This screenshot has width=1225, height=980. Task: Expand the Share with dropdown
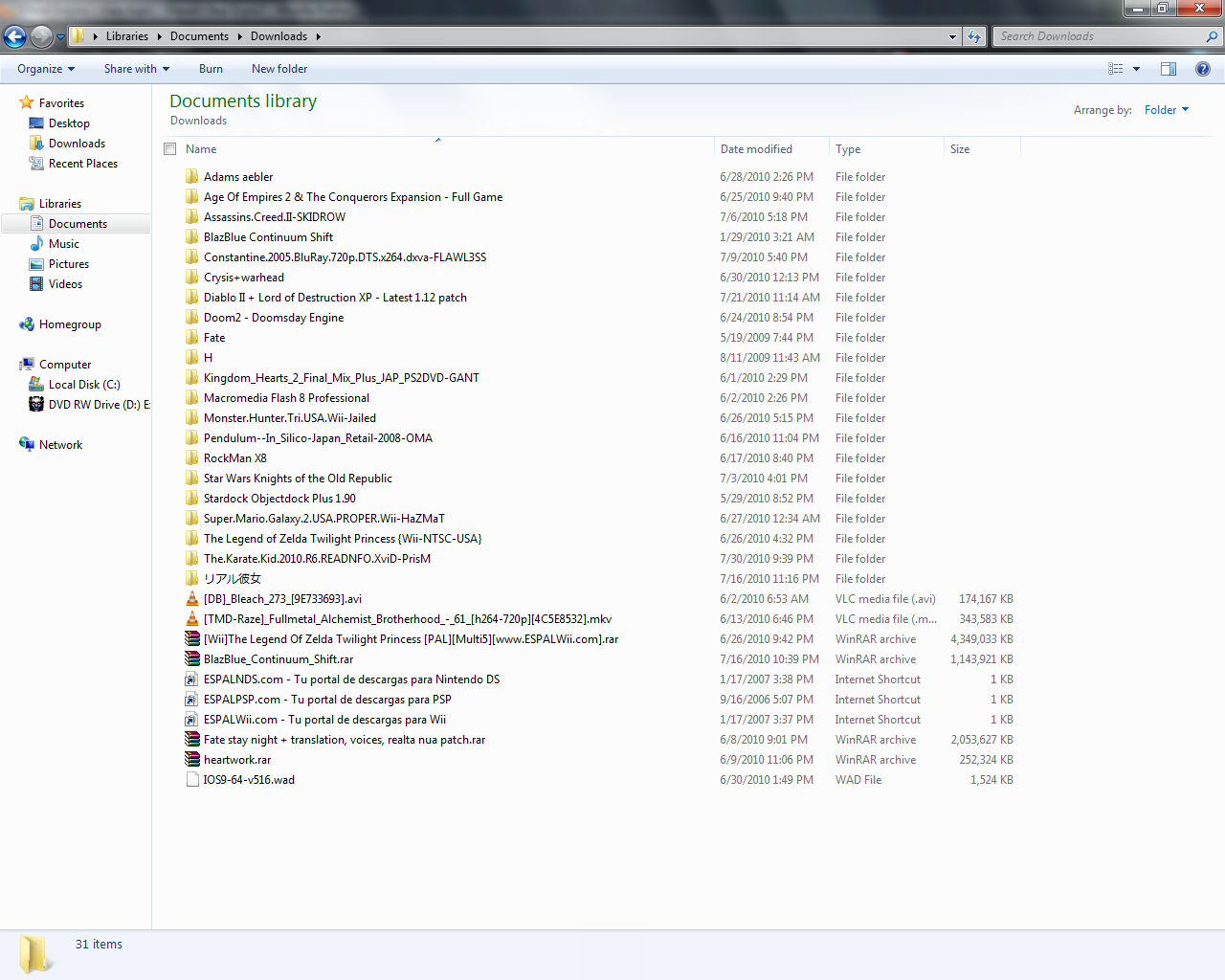point(136,69)
